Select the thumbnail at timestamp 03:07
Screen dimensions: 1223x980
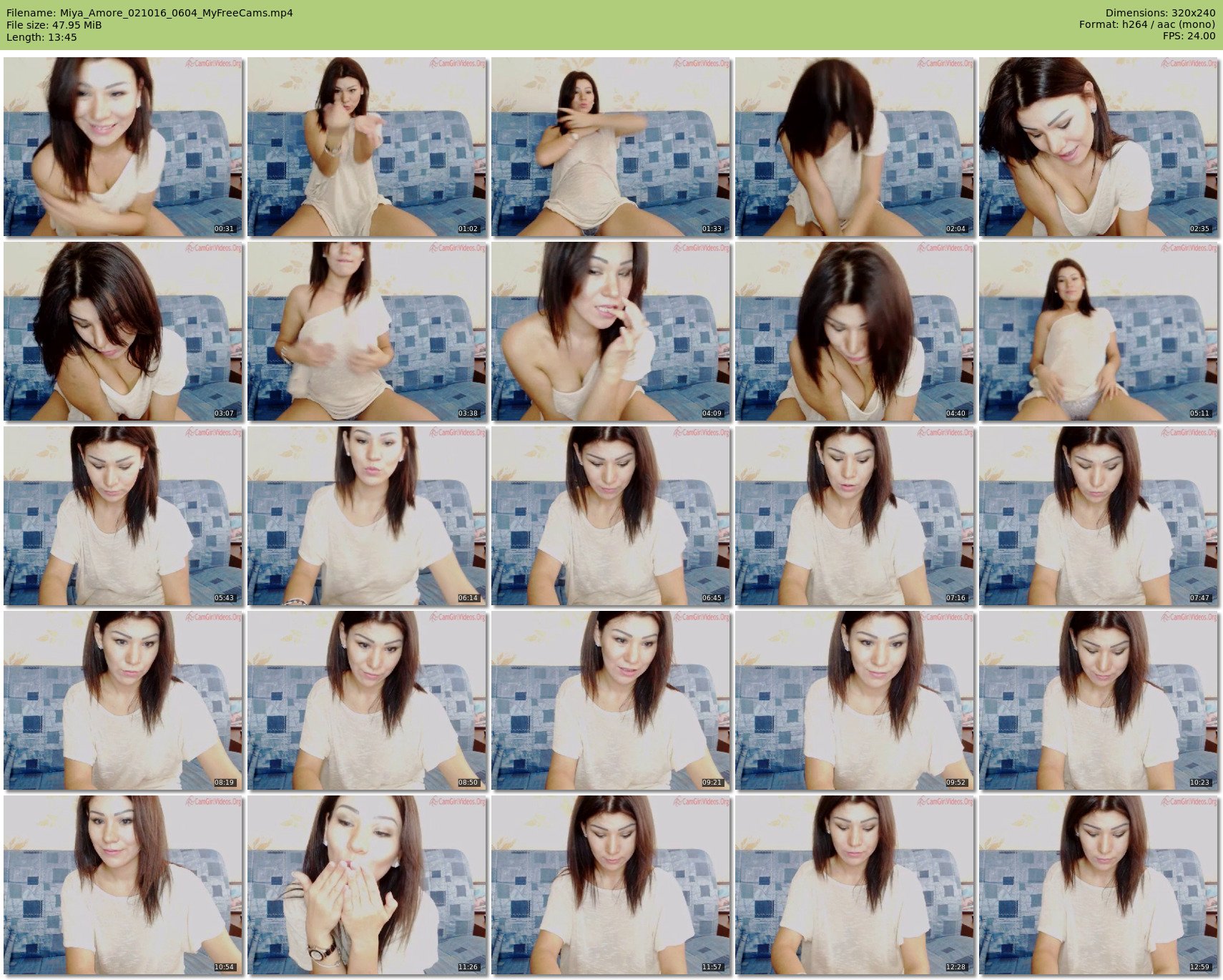pyautogui.click(x=123, y=331)
